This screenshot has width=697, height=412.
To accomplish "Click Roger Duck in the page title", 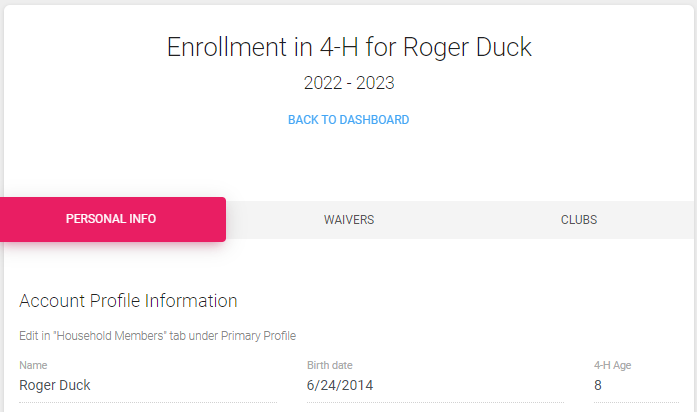I will click(x=467, y=47).
